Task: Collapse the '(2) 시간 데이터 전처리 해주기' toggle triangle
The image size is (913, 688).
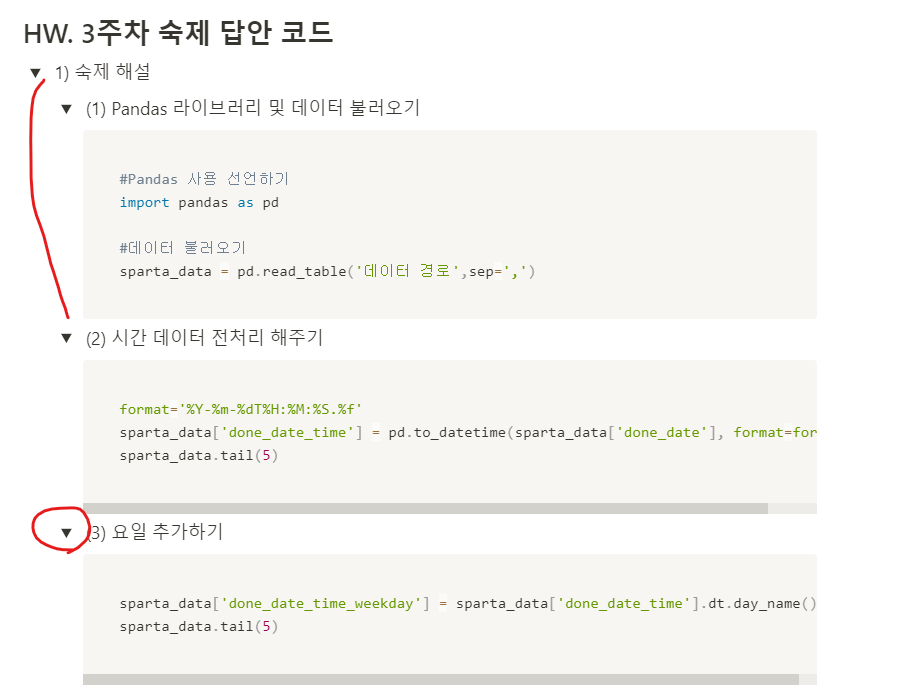Action: (x=66, y=338)
